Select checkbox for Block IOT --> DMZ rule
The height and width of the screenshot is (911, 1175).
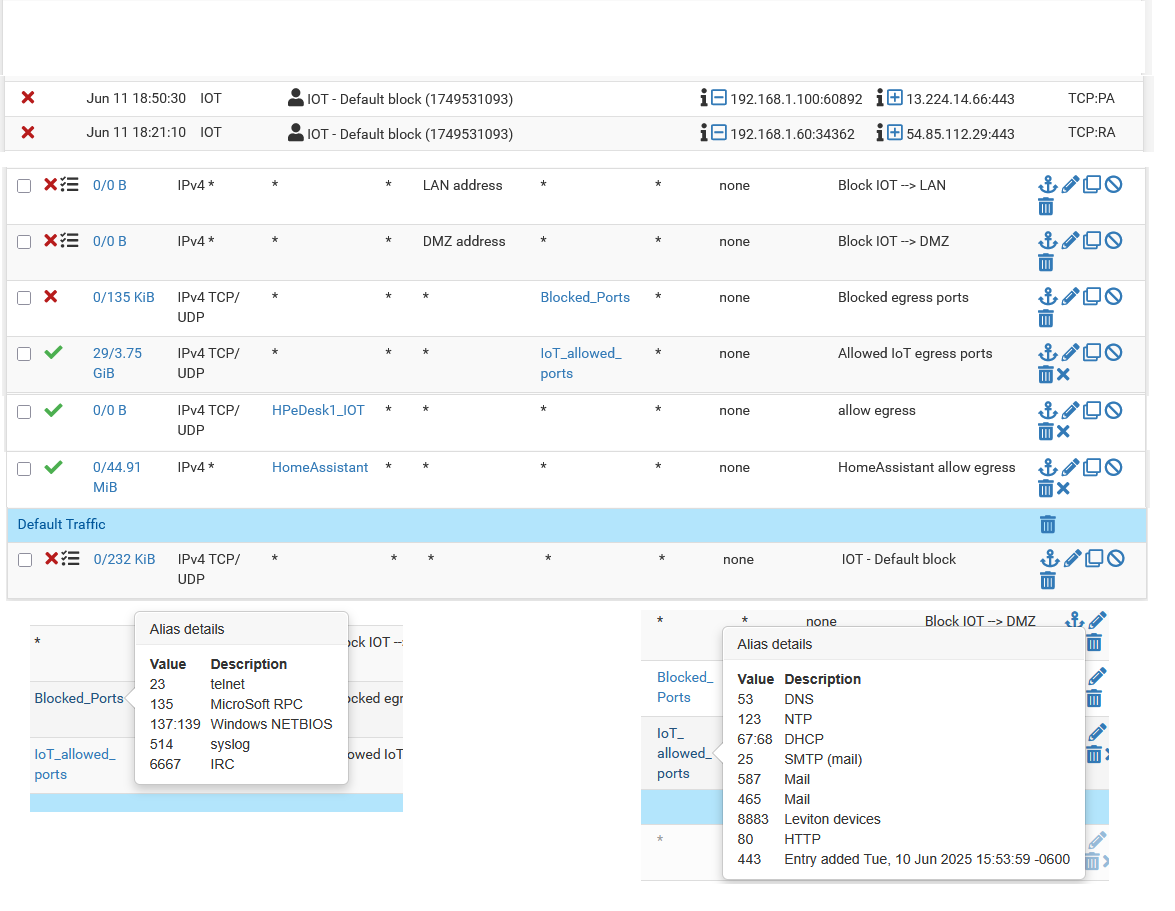[x=24, y=242]
